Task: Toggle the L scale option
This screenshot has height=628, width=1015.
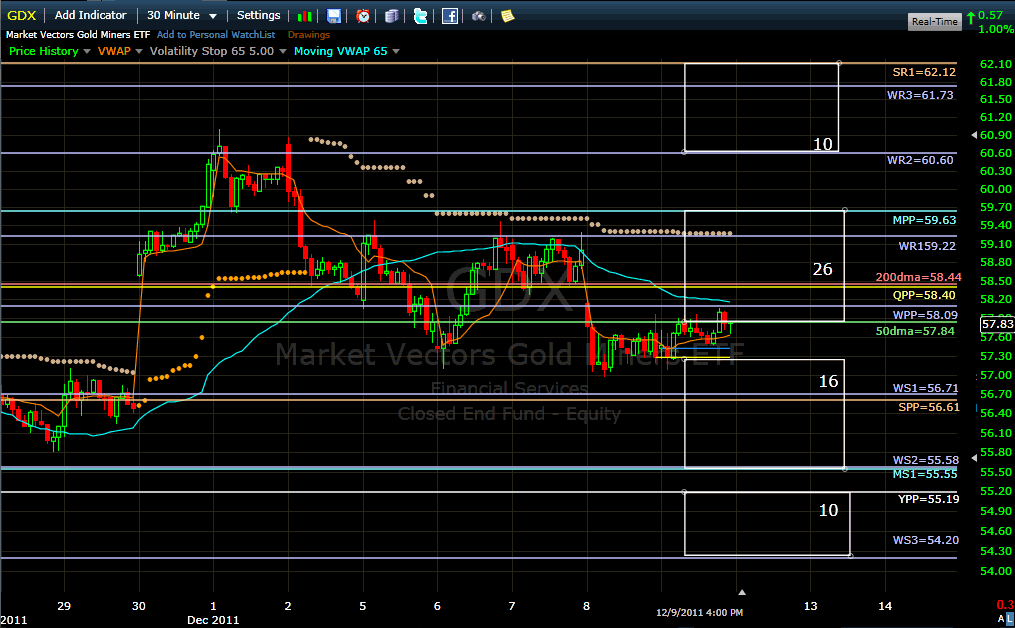Action: [x=1010, y=620]
